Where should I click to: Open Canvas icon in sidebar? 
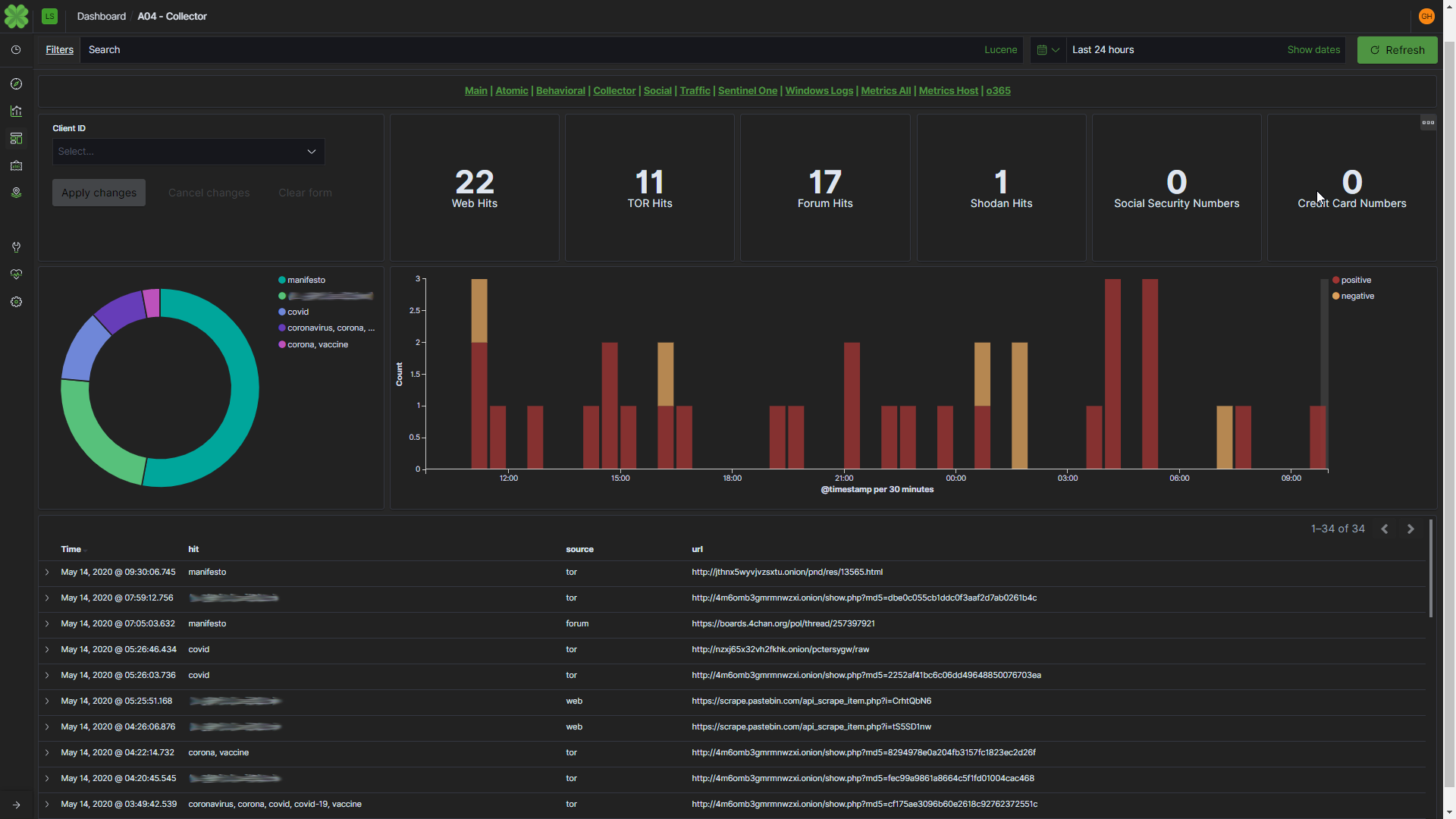(x=16, y=165)
